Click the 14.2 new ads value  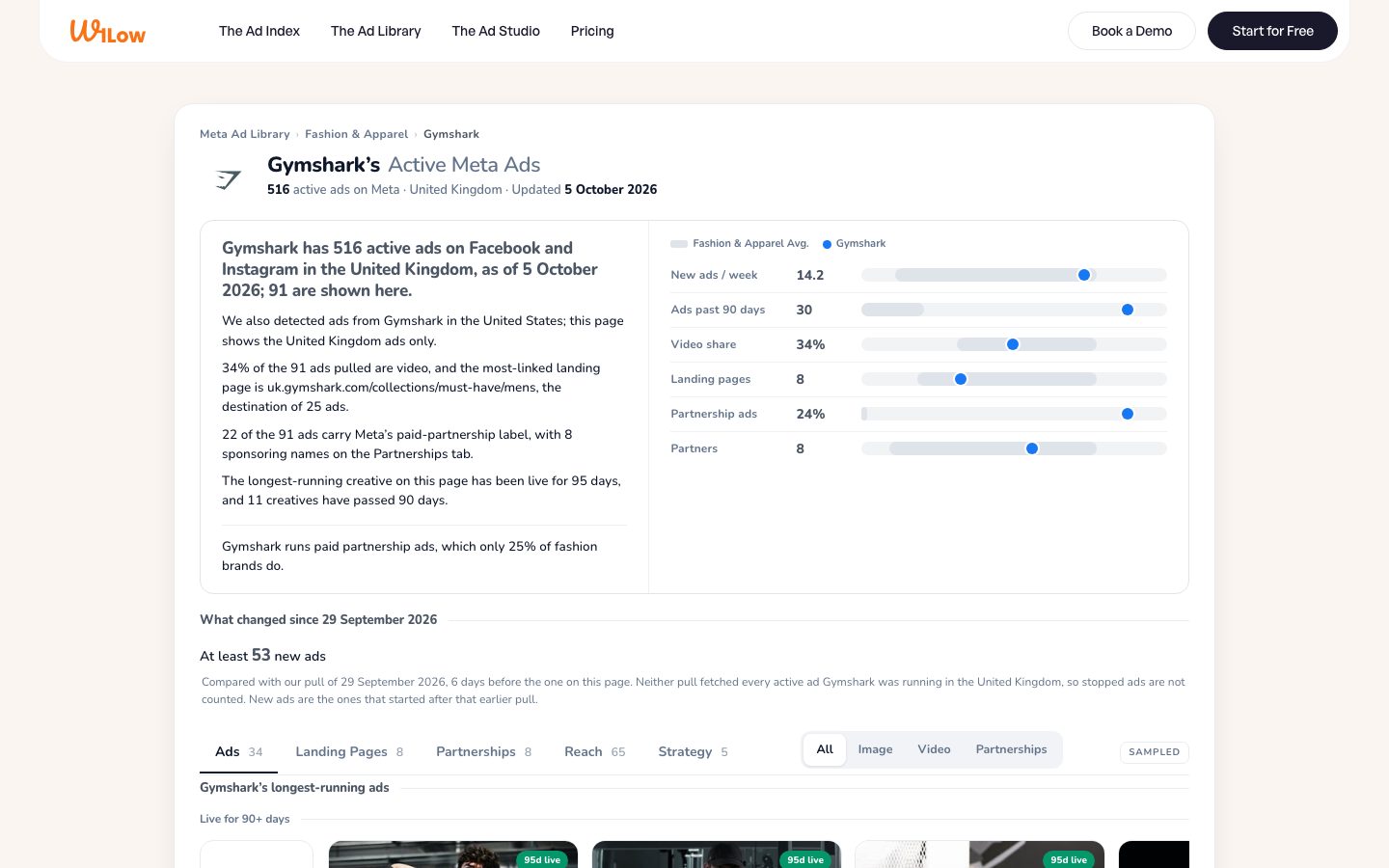(810, 275)
